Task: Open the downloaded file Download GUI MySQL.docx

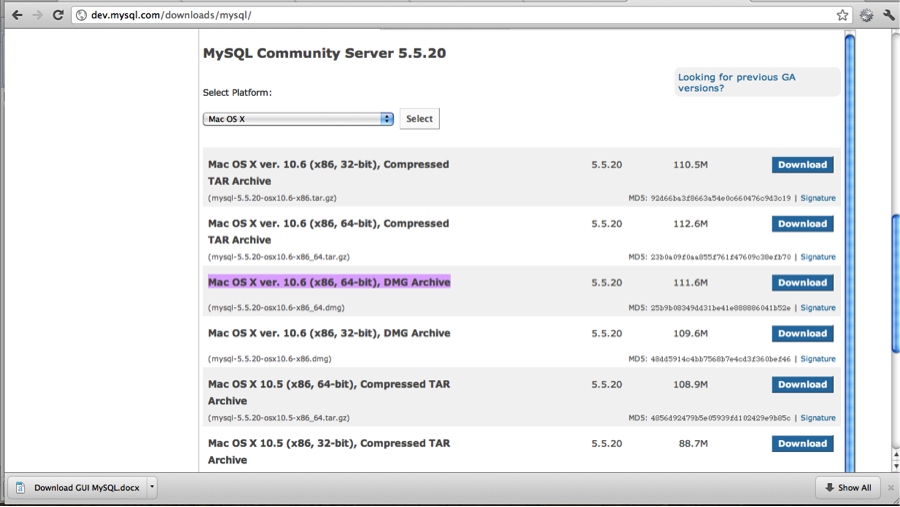Action: pyautogui.click(x=78, y=488)
